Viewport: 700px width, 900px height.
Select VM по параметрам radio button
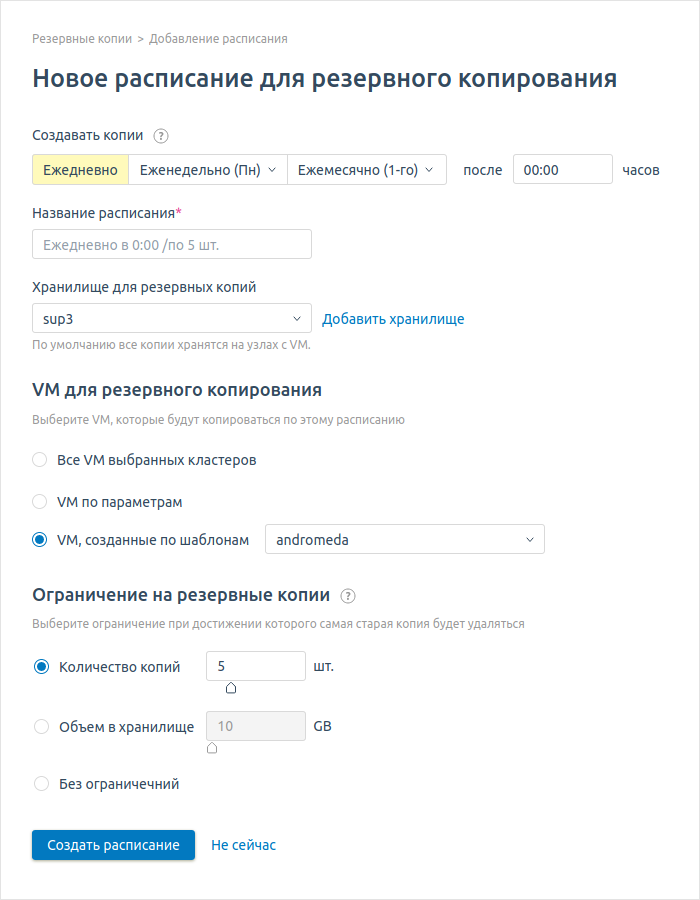click(40, 501)
